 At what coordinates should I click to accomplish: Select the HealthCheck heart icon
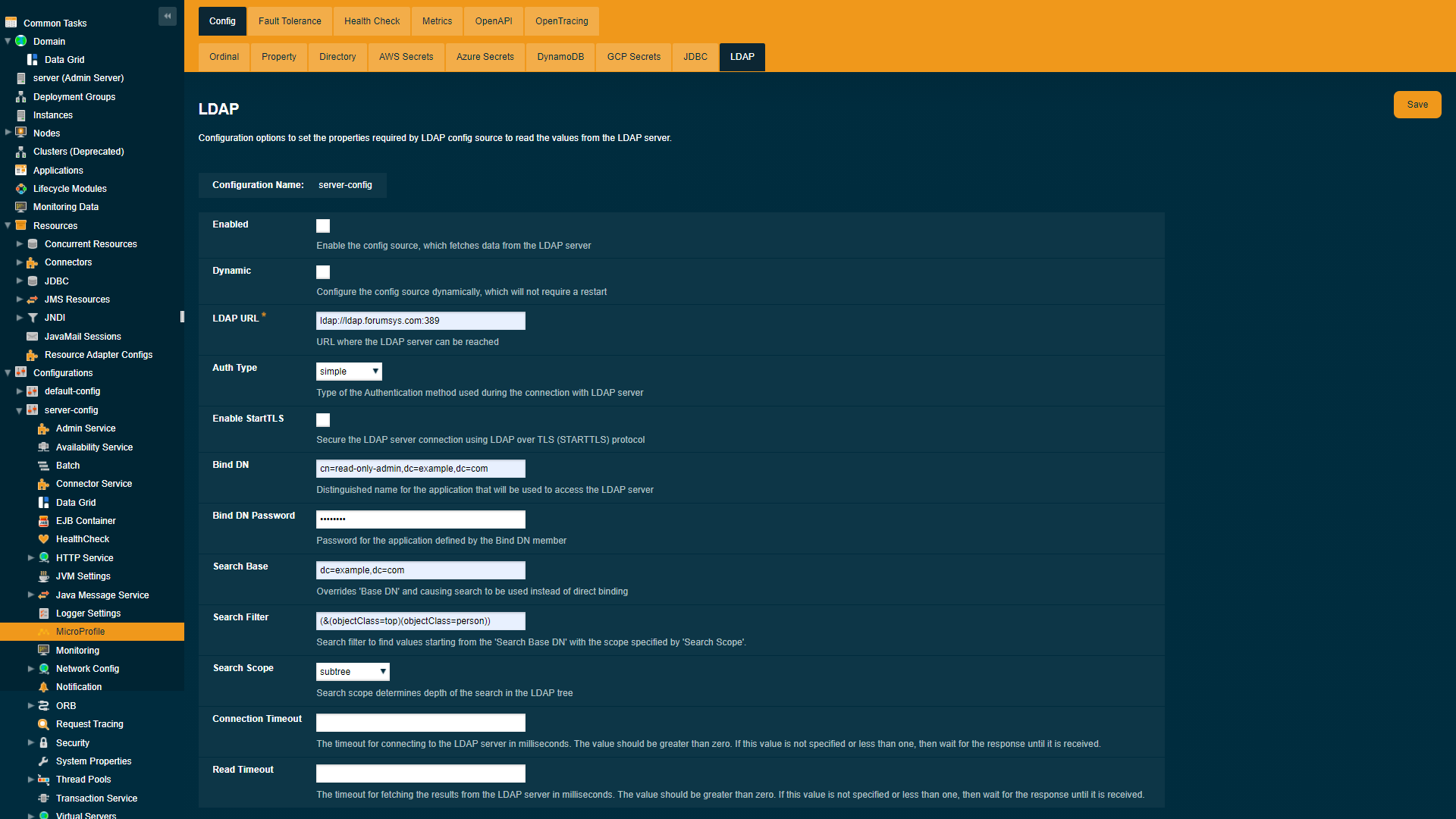coord(44,539)
